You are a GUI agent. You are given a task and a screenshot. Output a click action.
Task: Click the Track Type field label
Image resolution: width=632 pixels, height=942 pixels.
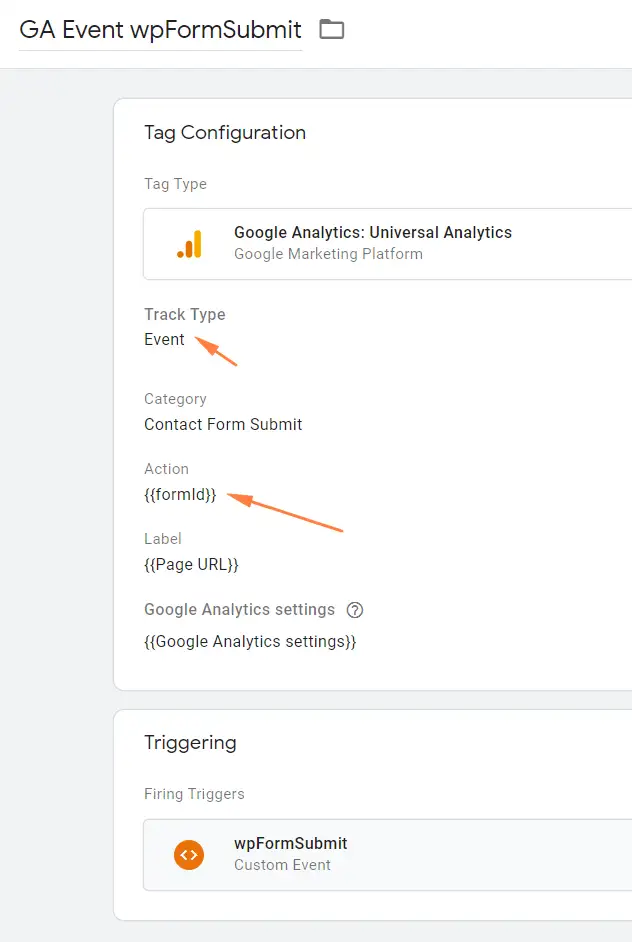[185, 314]
